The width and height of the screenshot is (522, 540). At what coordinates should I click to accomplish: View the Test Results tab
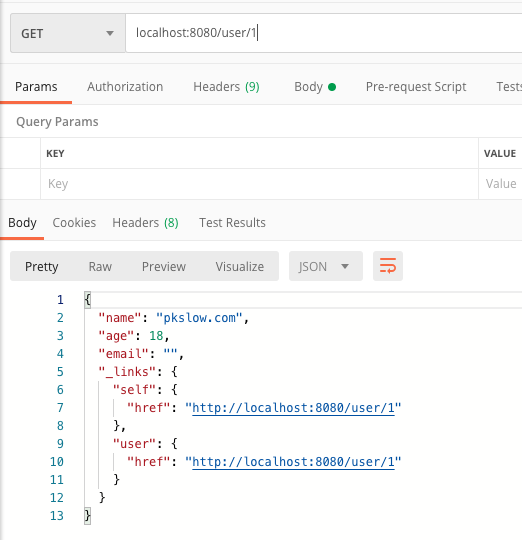[232, 222]
